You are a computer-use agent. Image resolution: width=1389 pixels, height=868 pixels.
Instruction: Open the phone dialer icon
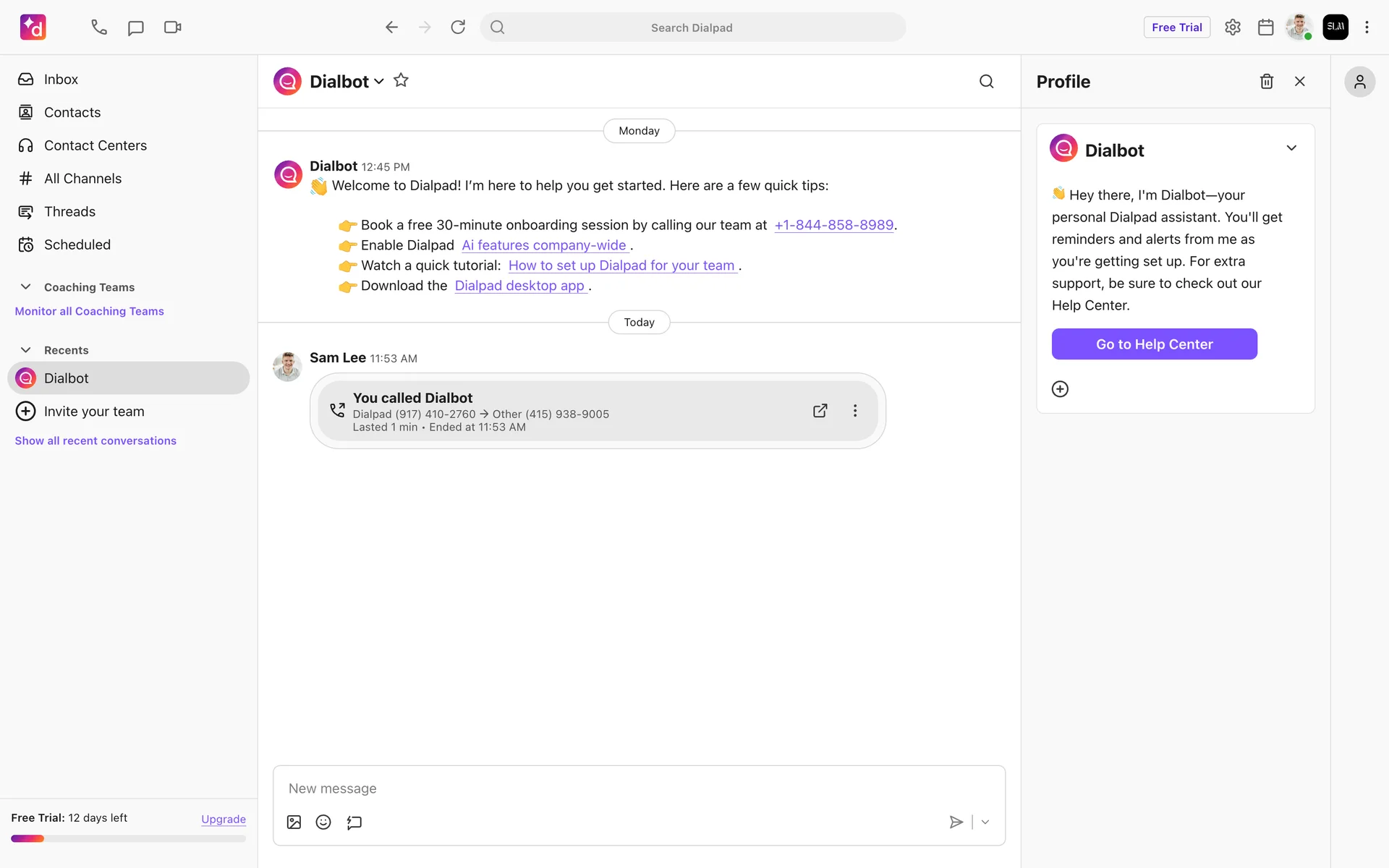click(x=99, y=27)
